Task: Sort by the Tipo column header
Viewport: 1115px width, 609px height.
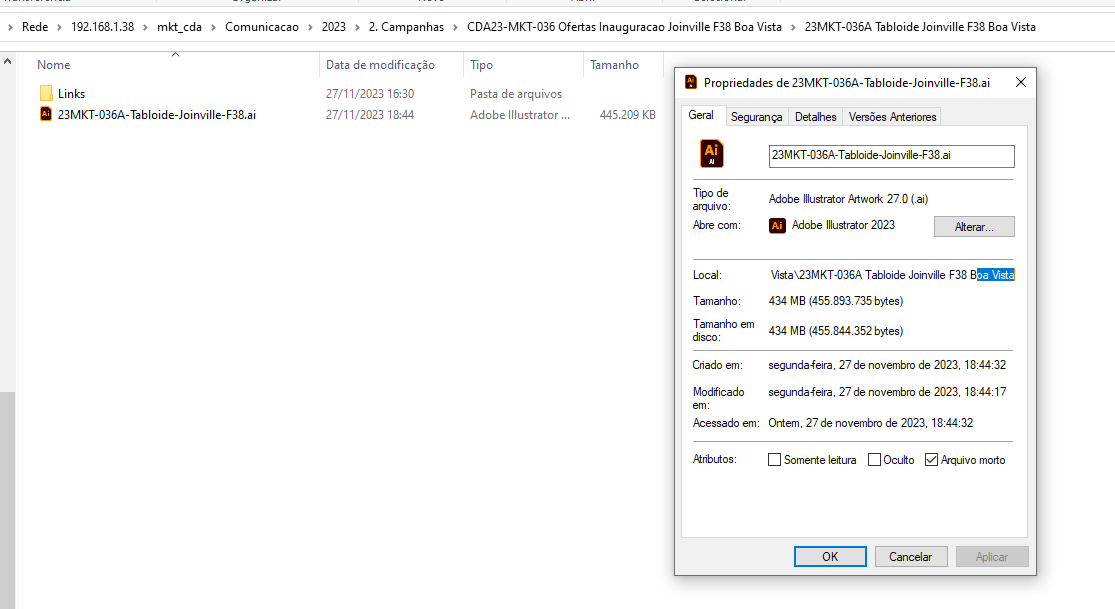Action: 523,65
